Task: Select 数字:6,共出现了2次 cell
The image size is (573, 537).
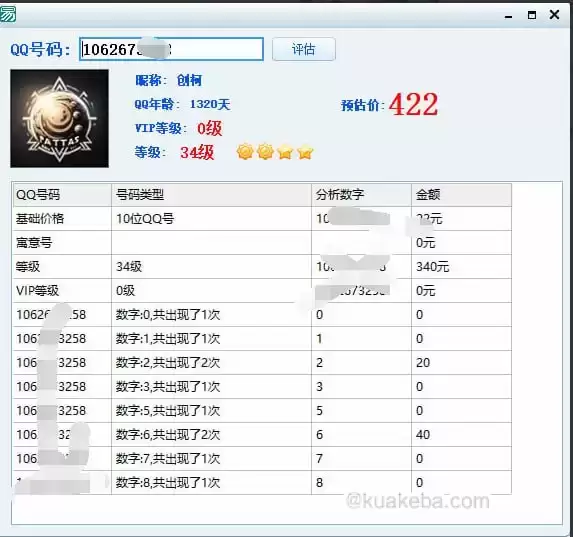Action: [x=211, y=435]
